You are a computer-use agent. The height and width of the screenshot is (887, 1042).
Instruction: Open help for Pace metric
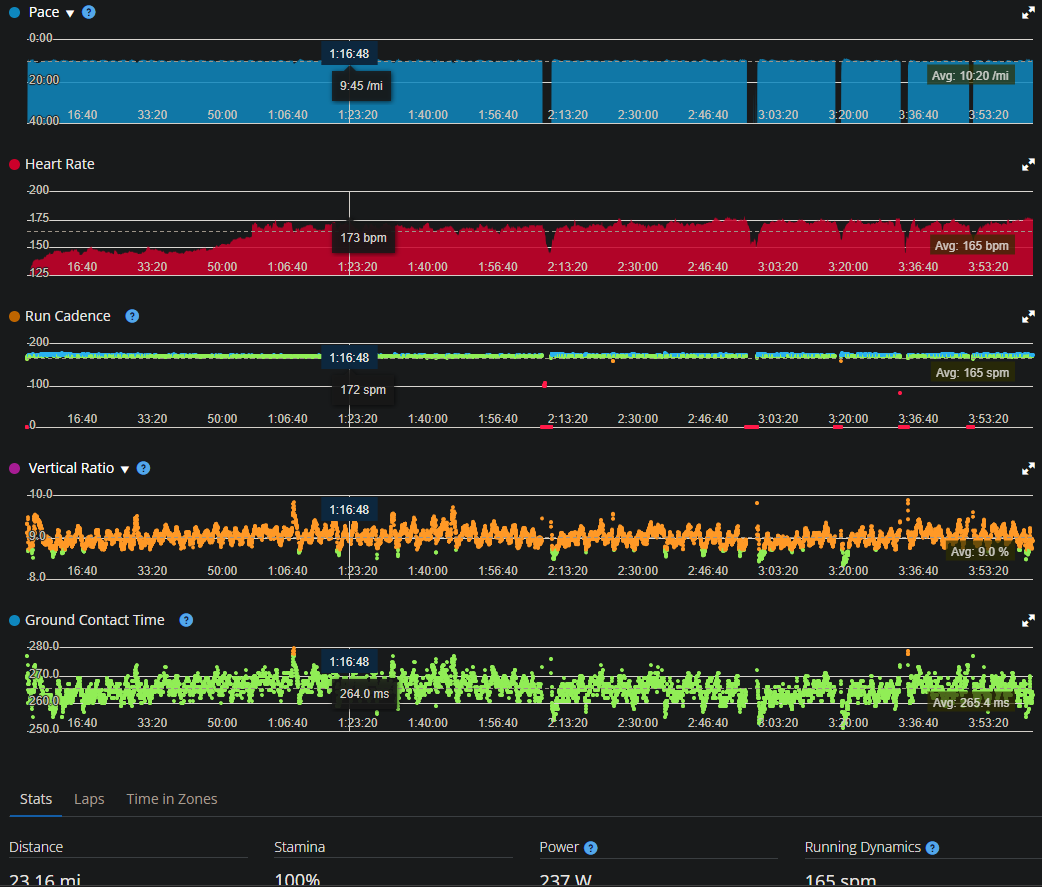[x=88, y=12]
